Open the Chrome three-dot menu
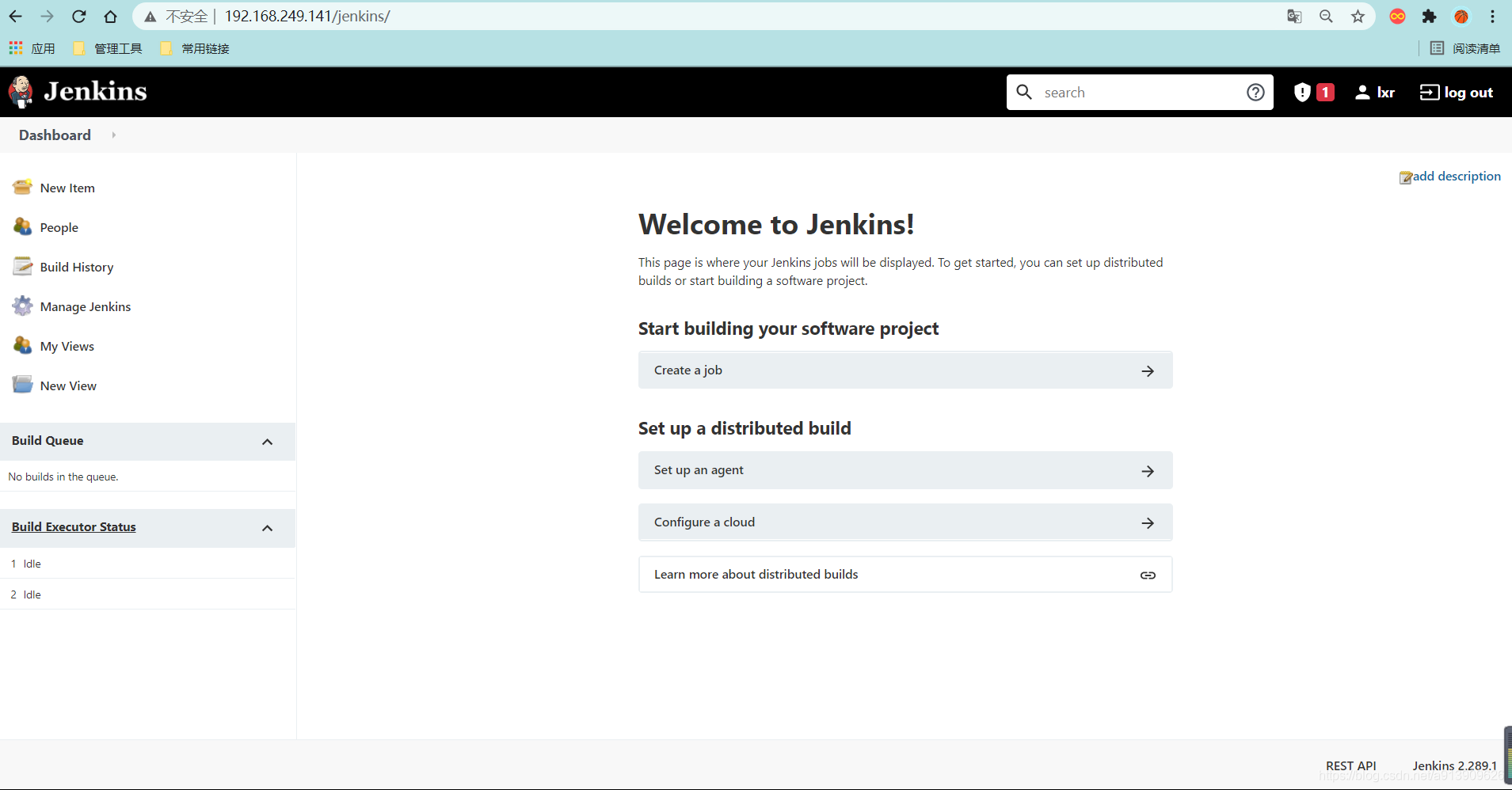Screen dimensions: 1512x790 click(x=1492, y=16)
